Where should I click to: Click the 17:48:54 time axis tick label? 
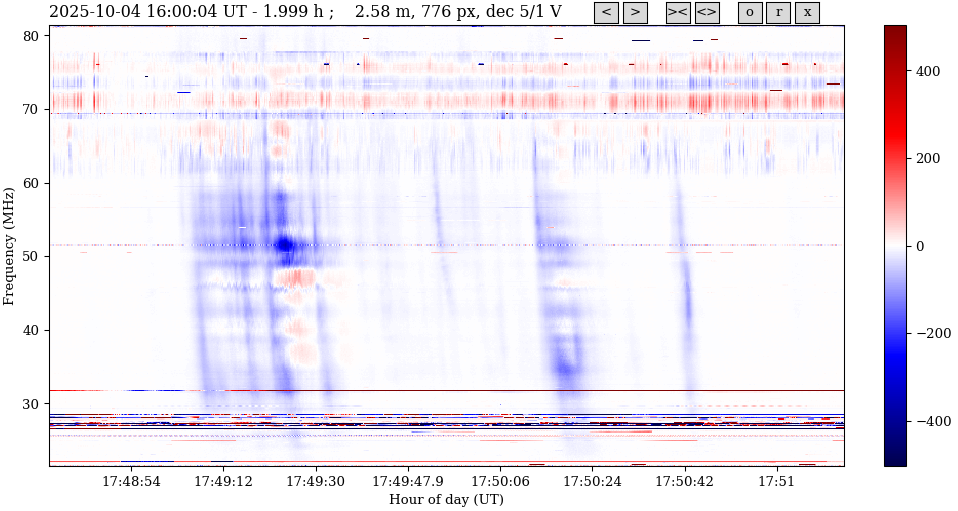tap(131, 482)
